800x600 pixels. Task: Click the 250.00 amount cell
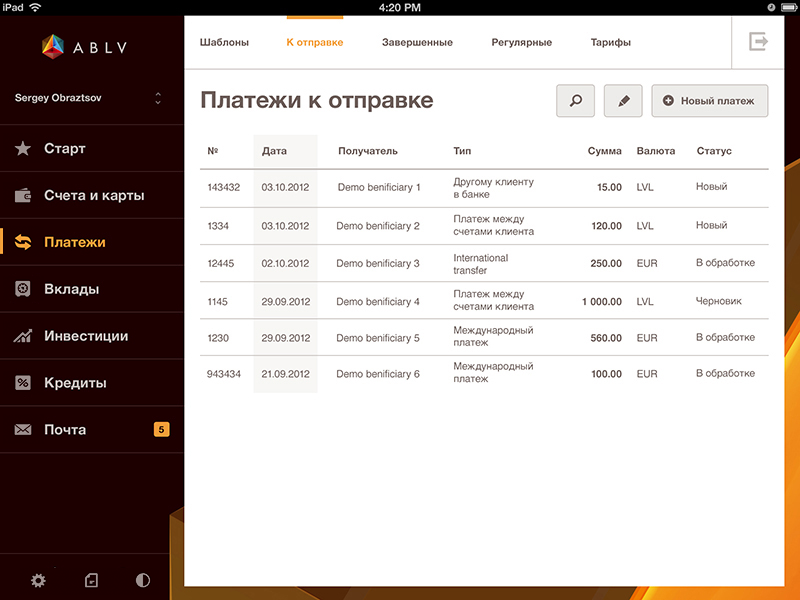click(x=606, y=263)
